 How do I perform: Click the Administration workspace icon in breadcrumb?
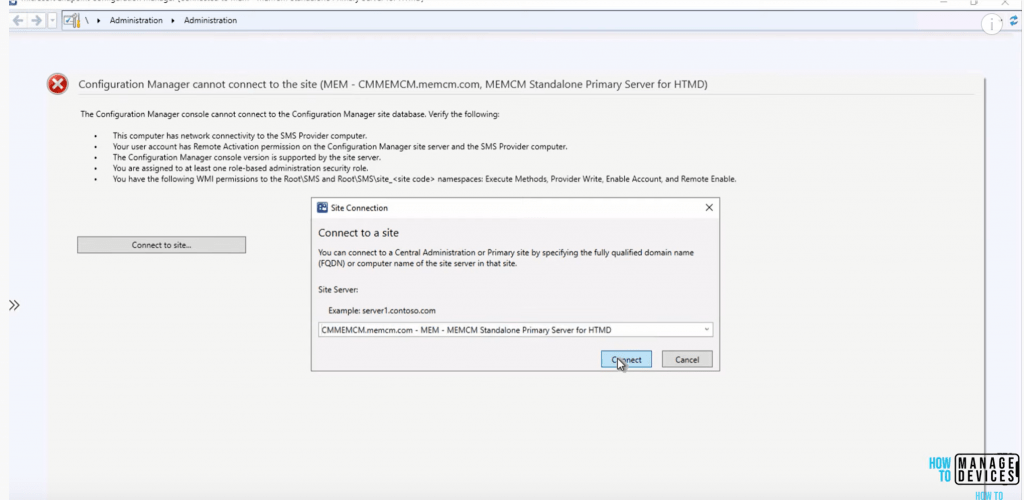(x=71, y=21)
